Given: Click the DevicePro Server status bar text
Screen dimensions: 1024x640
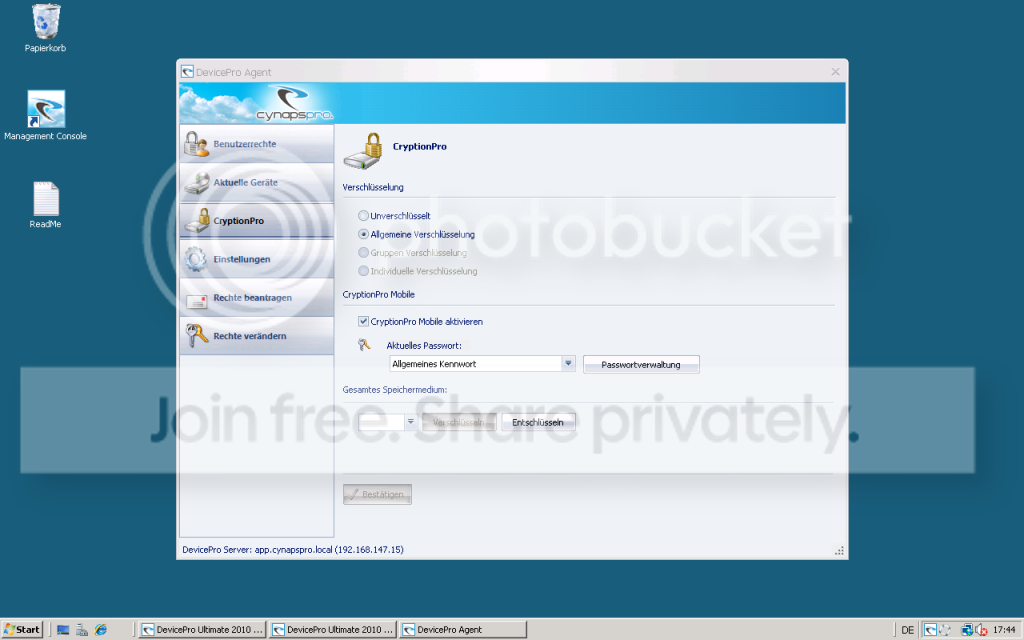Looking at the screenshot, I should coord(293,550).
